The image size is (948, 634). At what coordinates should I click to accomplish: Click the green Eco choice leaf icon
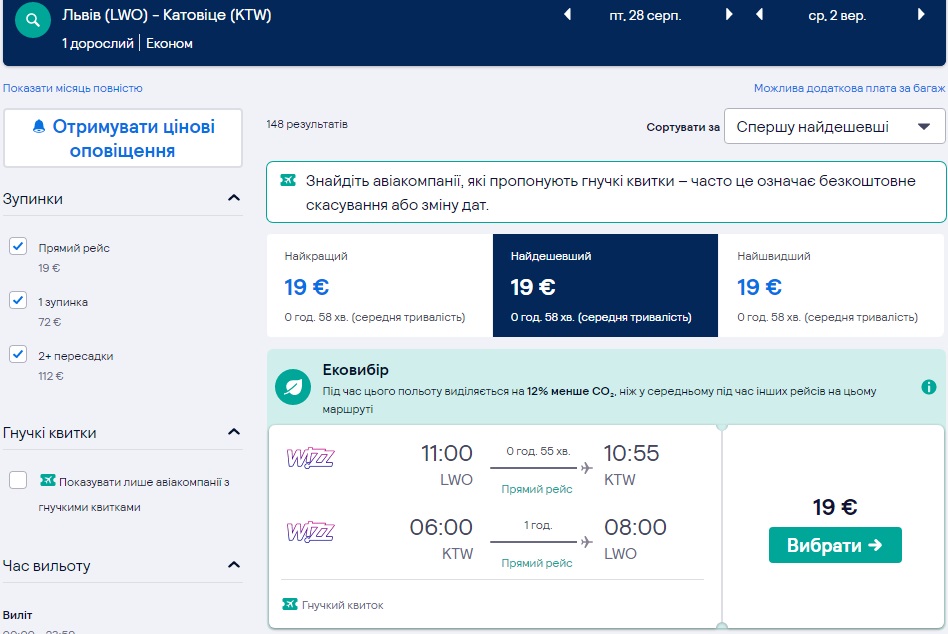(294, 387)
